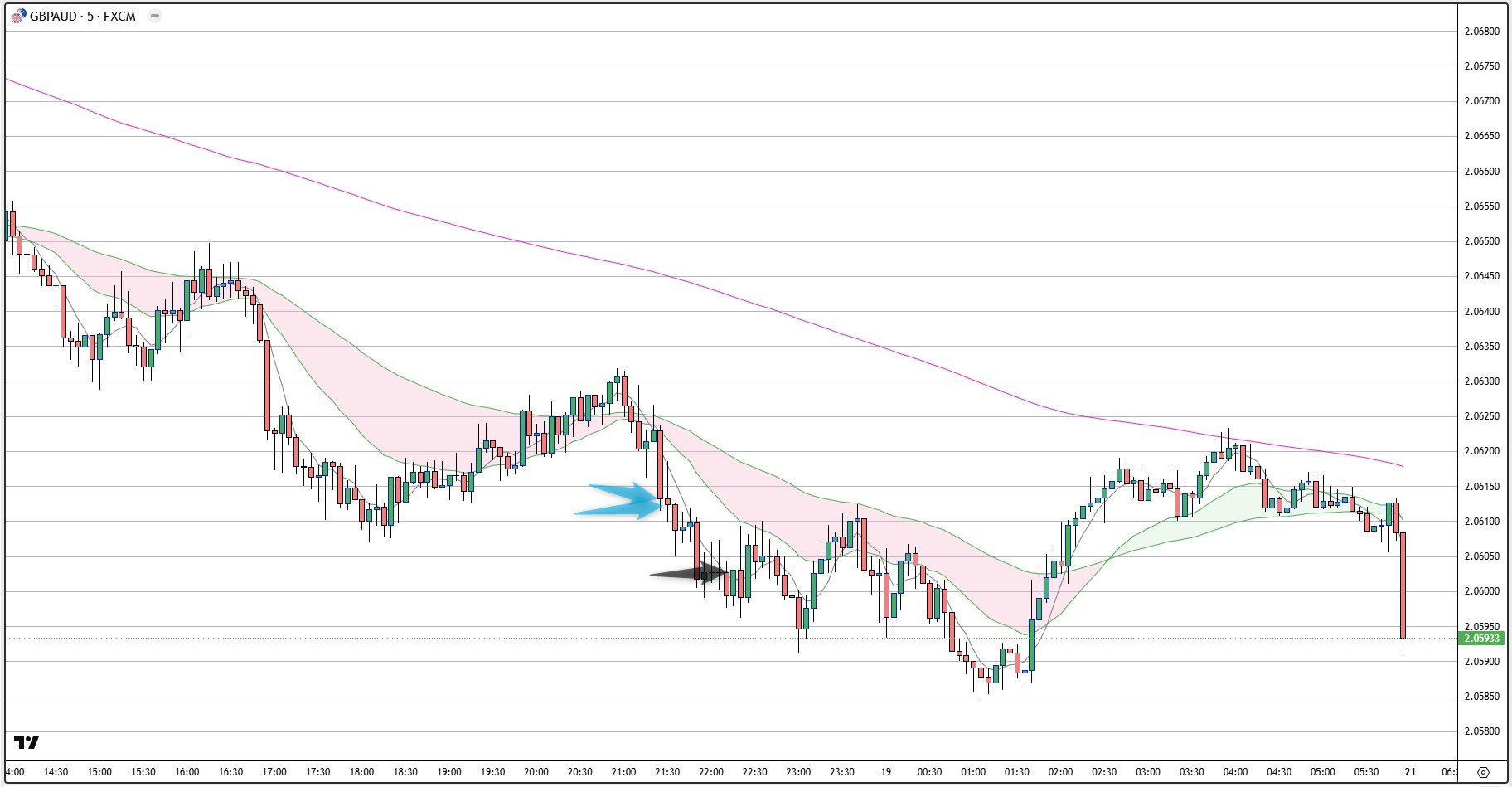Click the 2.06000 price axis level

[x=1481, y=591]
